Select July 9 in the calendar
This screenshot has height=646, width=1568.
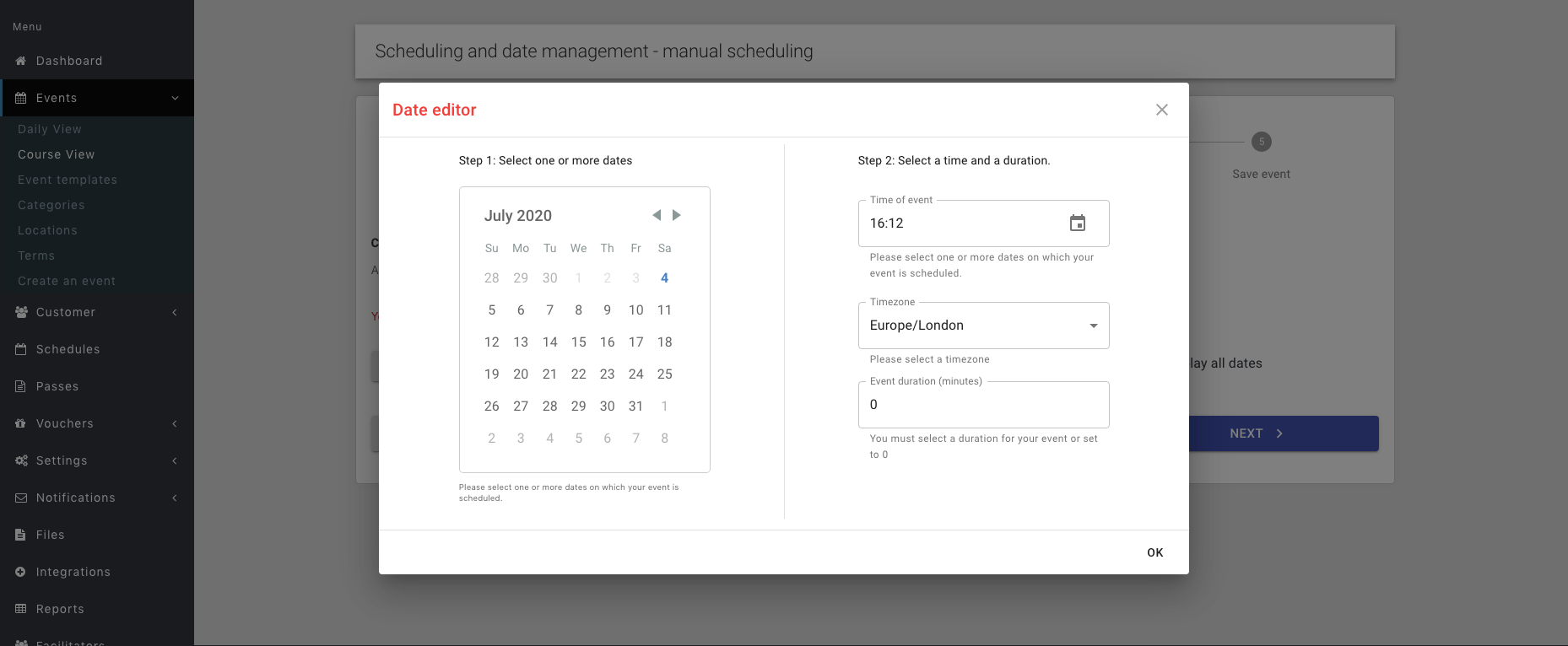608,310
